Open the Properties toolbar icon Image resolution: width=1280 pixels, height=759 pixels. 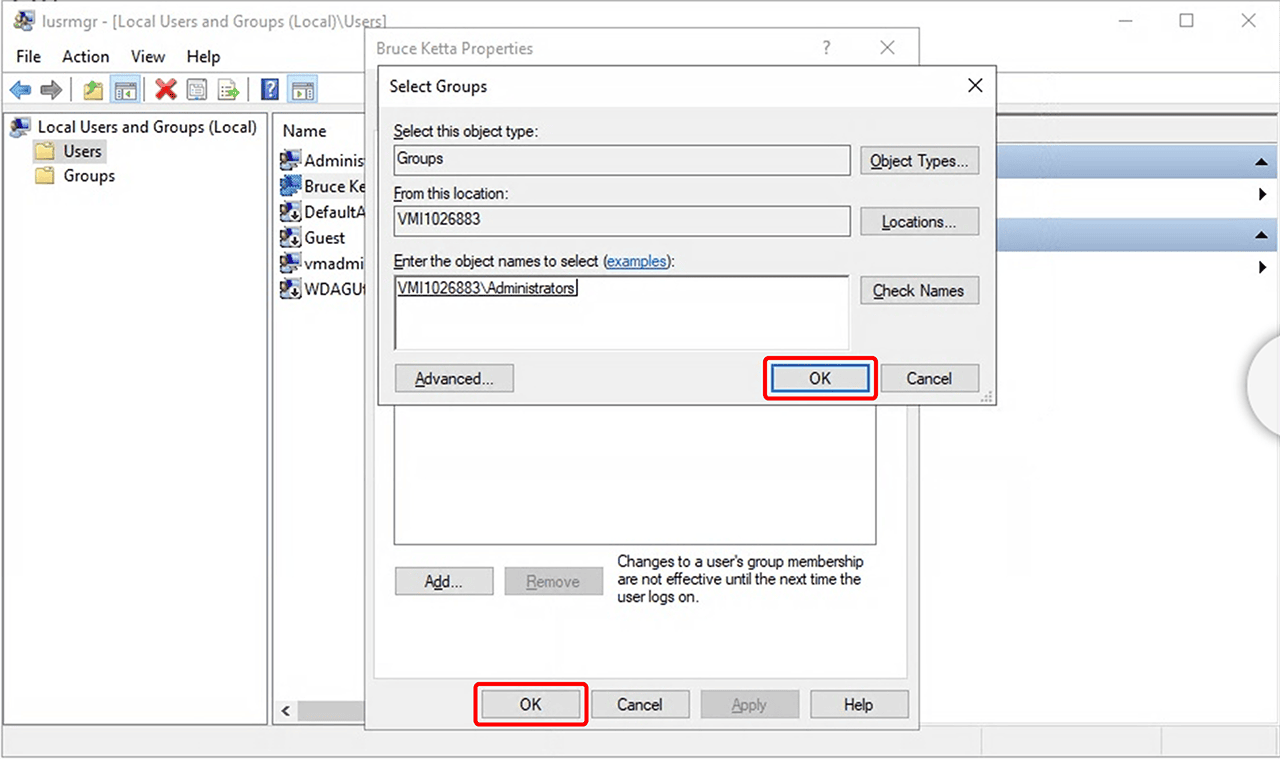(x=197, y=90)
